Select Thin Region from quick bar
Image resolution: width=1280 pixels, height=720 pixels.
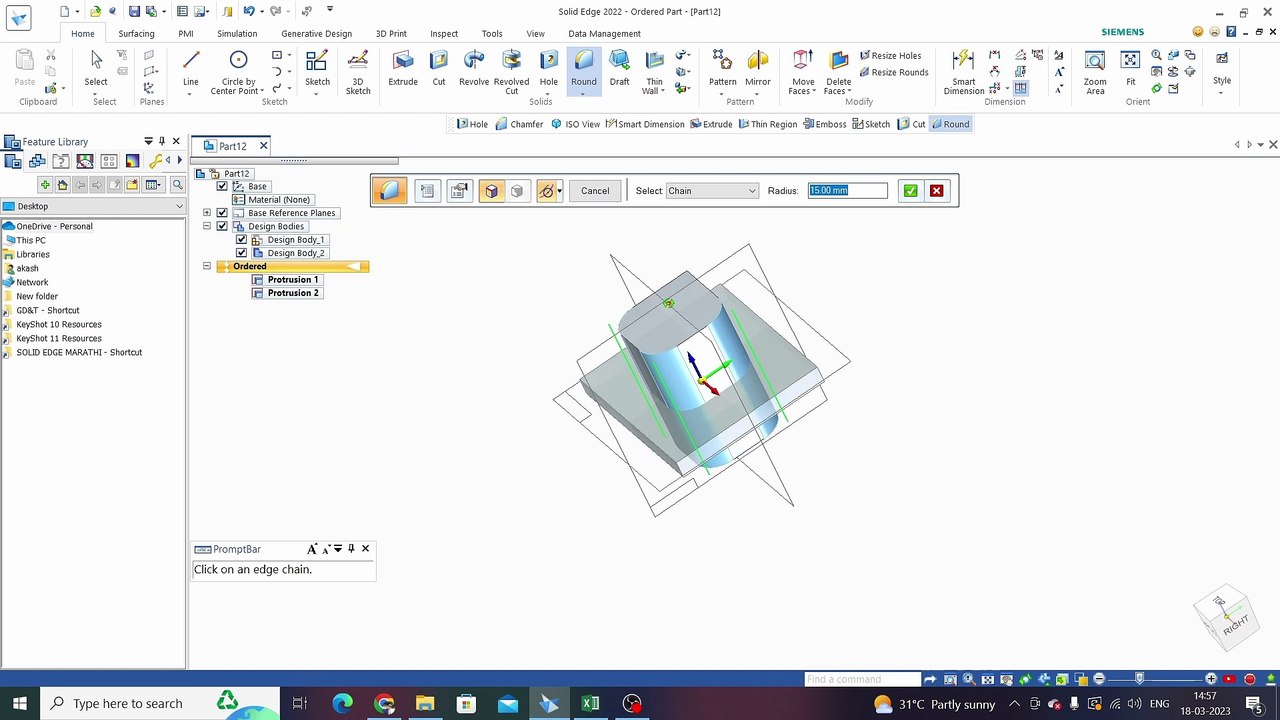(767, 124)
